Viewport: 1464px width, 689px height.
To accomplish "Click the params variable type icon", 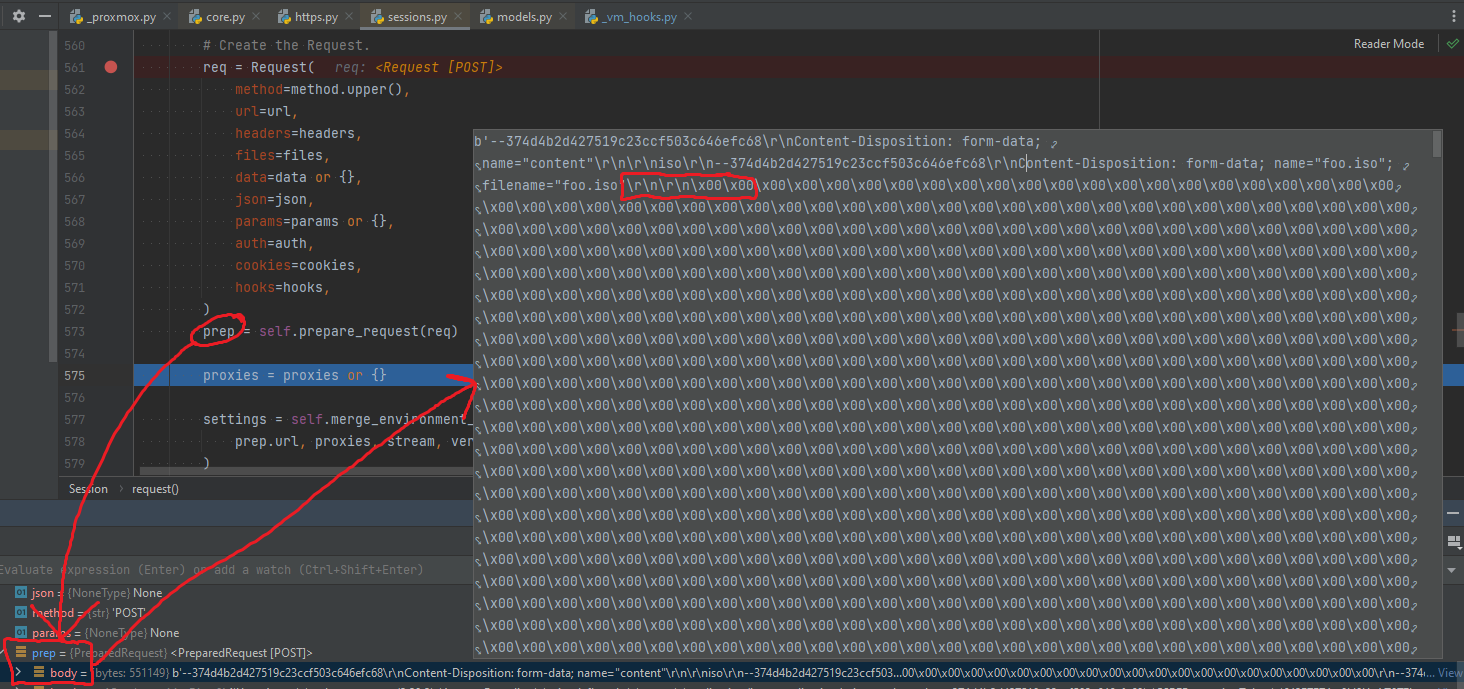I will 21,633.
